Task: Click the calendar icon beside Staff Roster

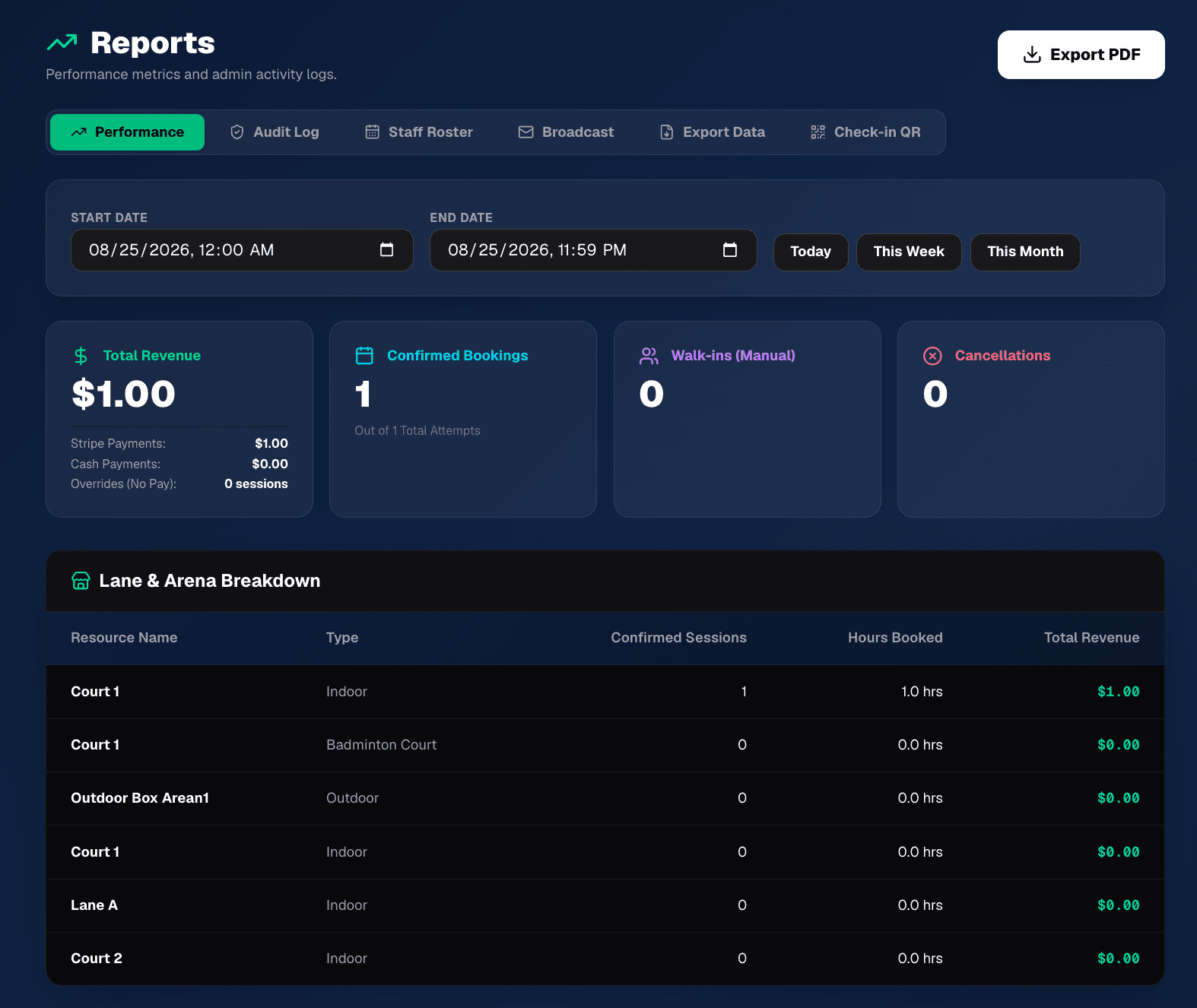Action: 372,132
